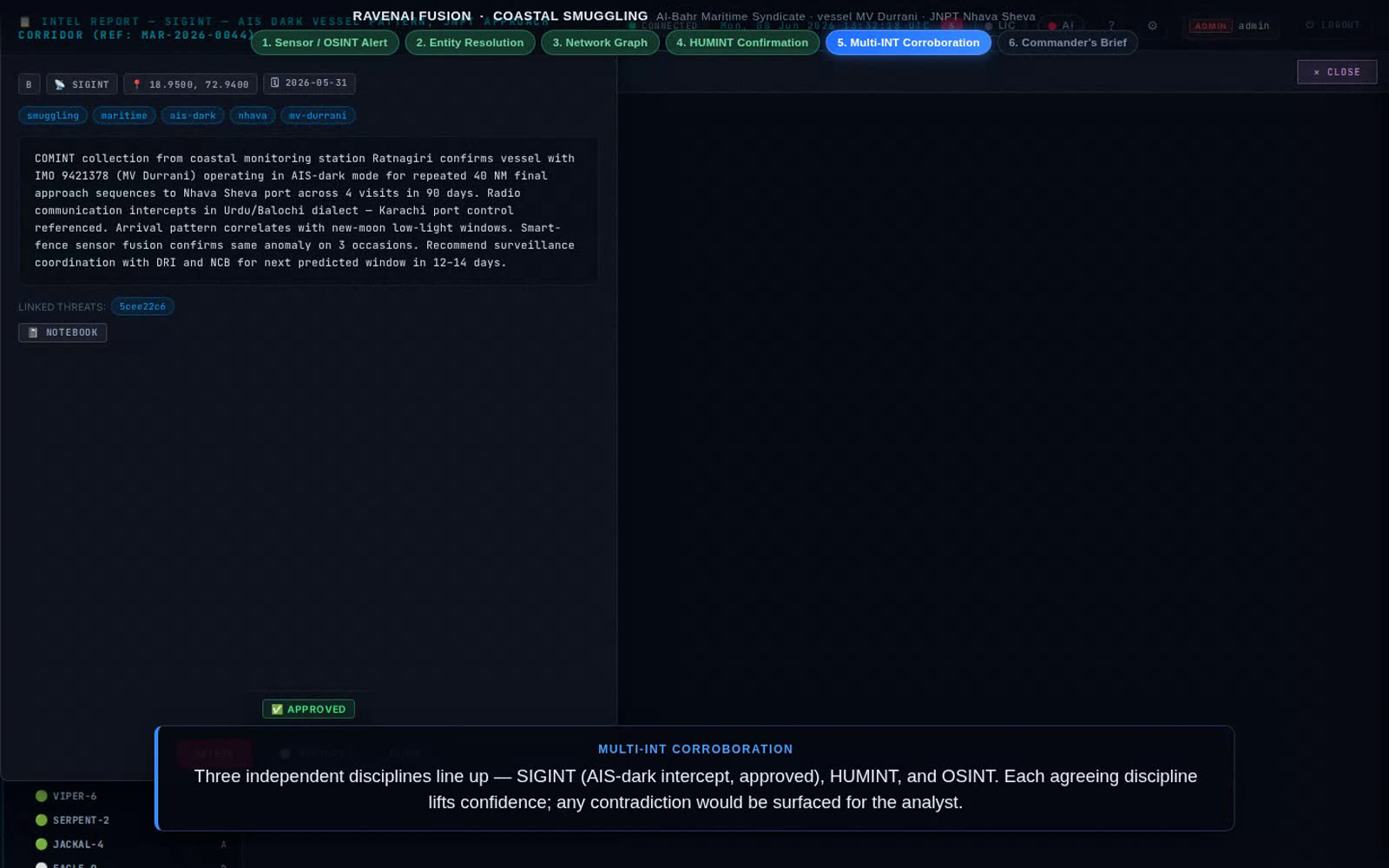Open step 1 Sensor / OSINT Alert
The width and height of the screenshot is (1389, 868).
(x=325, y=43)
